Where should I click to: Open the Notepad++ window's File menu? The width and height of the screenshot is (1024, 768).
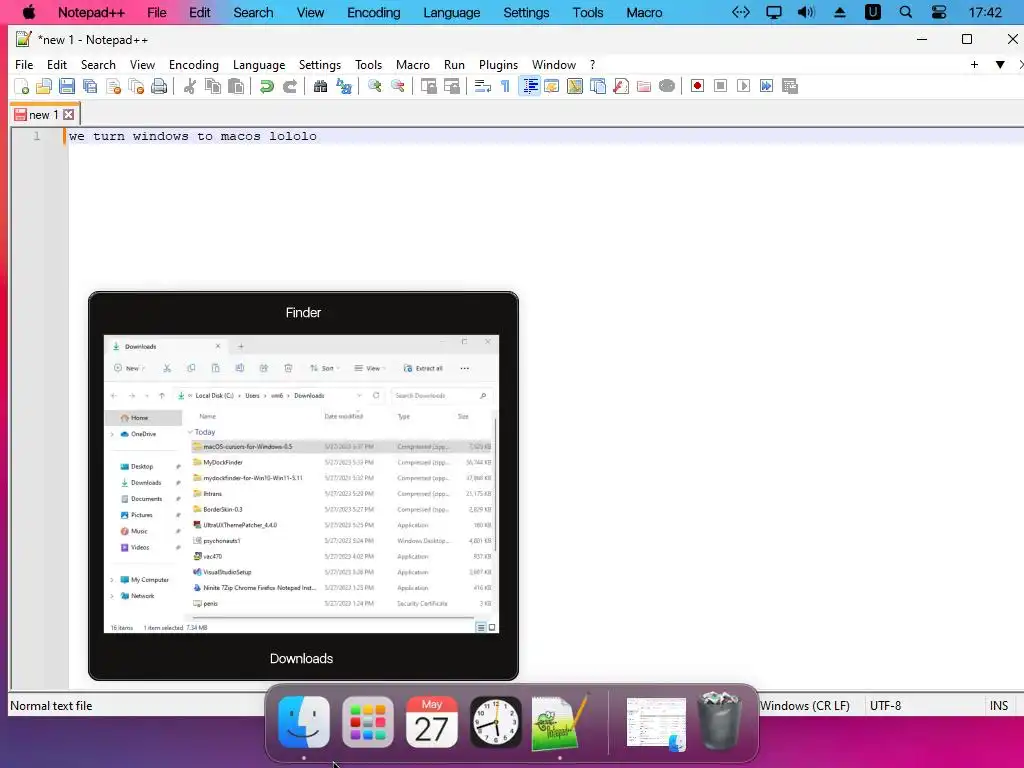click(24, 65)
